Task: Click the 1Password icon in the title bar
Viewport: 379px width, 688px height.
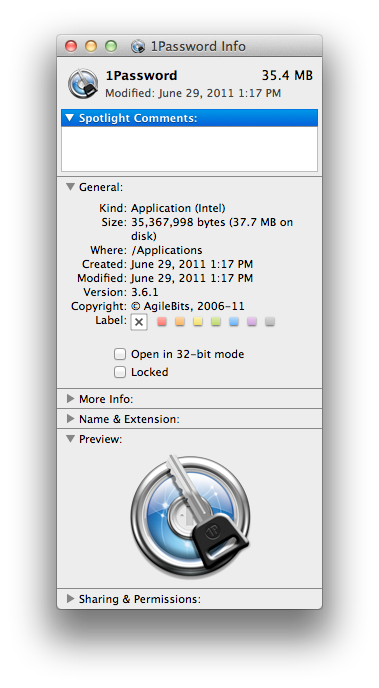Action: coord(138,46)
